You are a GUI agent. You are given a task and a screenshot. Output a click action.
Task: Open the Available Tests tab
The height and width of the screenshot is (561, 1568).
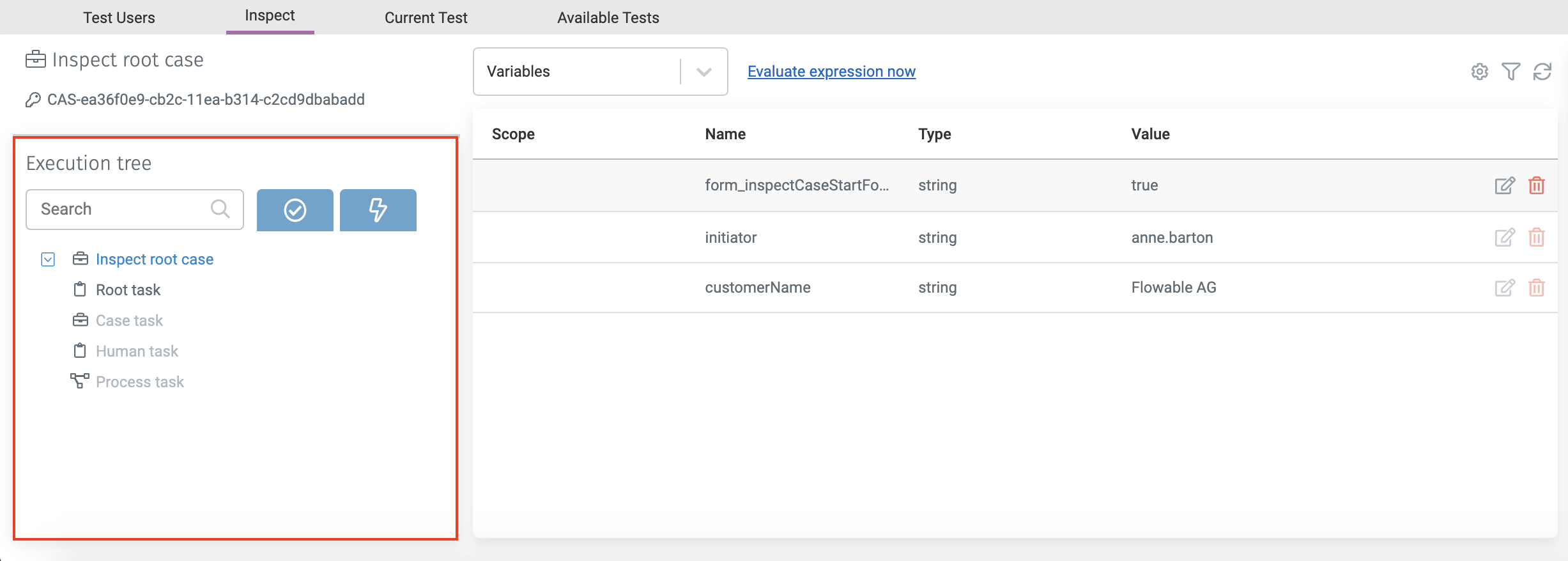(608, 18)
